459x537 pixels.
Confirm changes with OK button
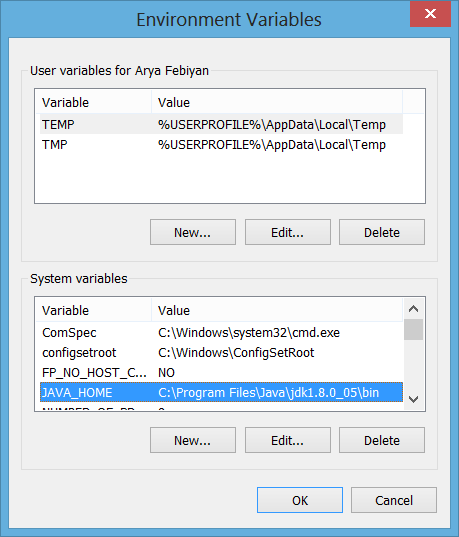pos(300,500)
